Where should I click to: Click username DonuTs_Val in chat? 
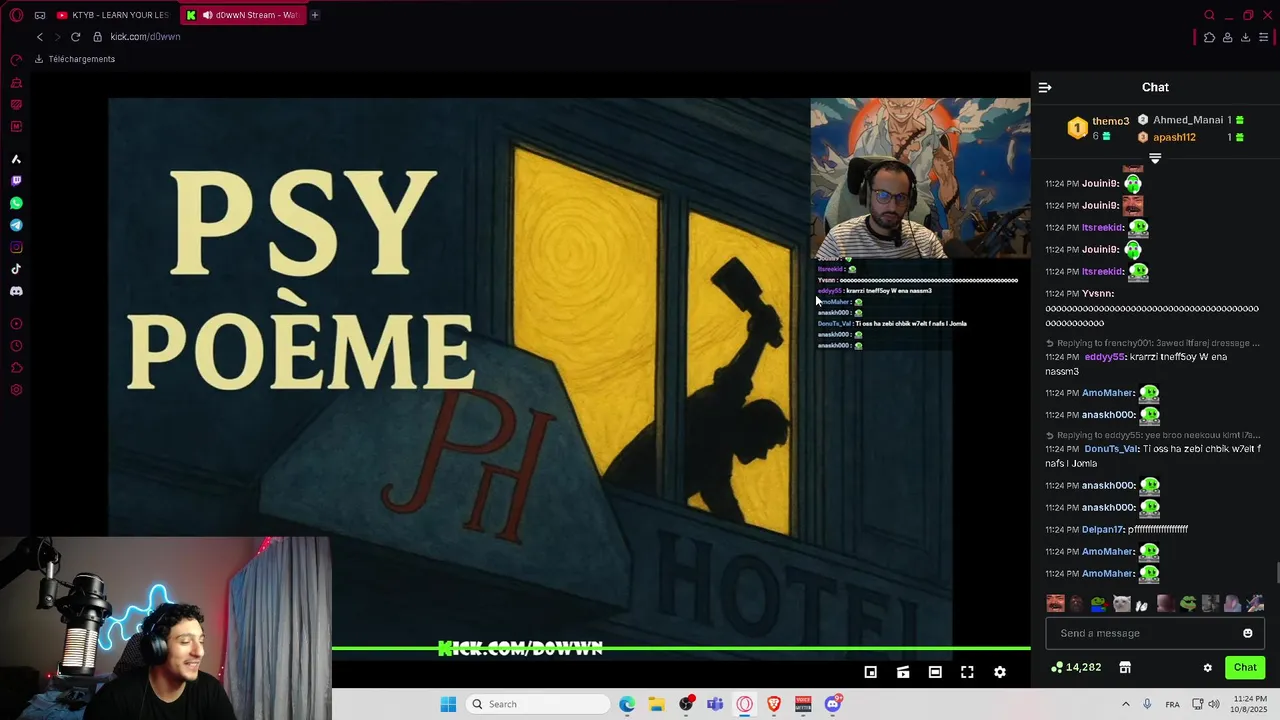click(x=1111, y=449)
